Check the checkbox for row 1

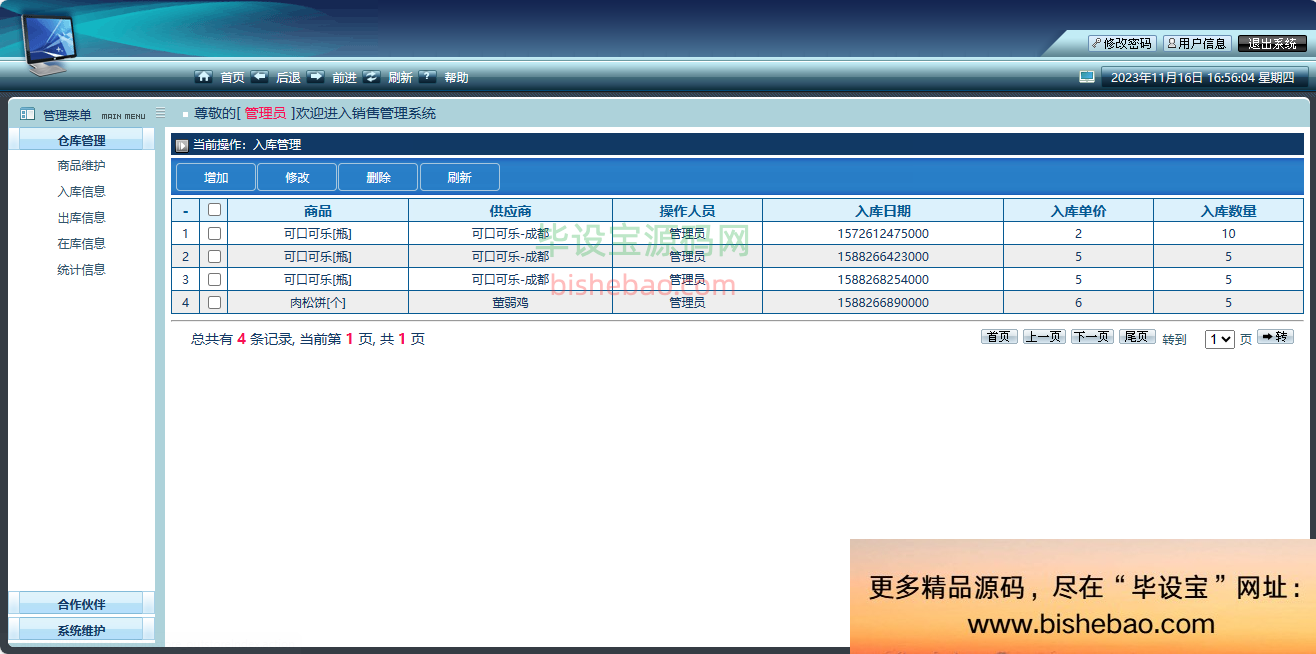(x=214, y=233)
